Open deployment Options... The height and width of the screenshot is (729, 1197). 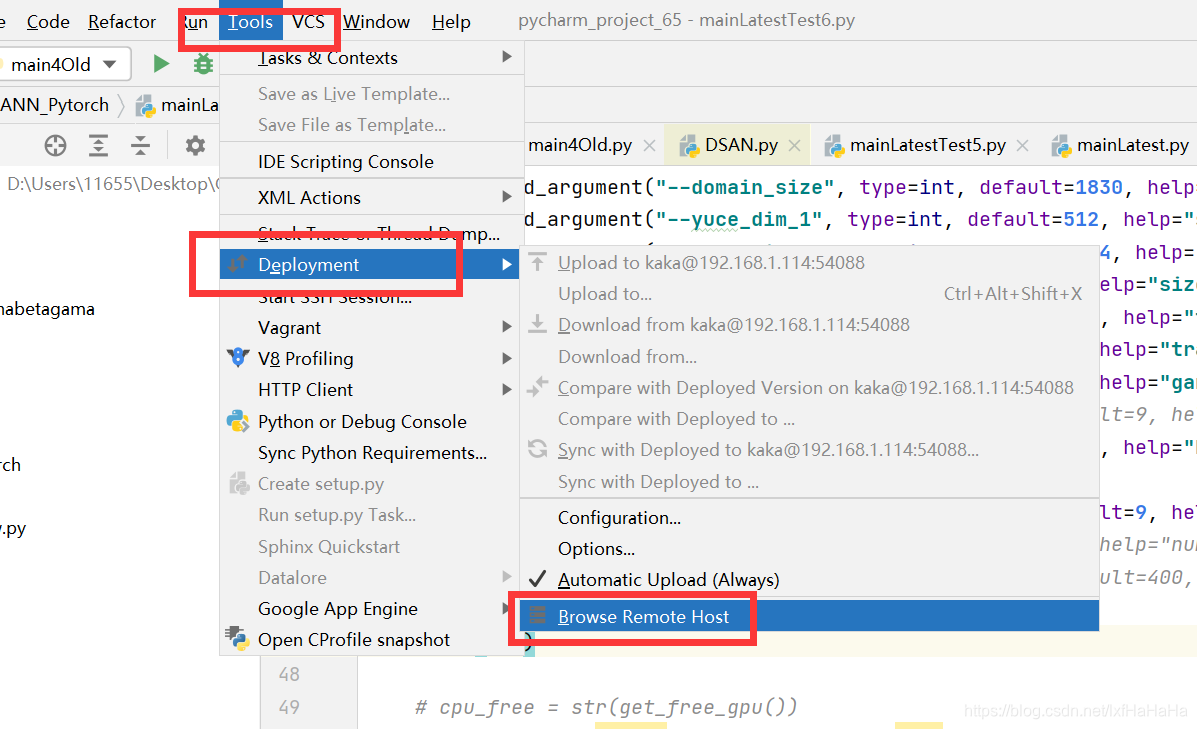click(x=596, y=549)
